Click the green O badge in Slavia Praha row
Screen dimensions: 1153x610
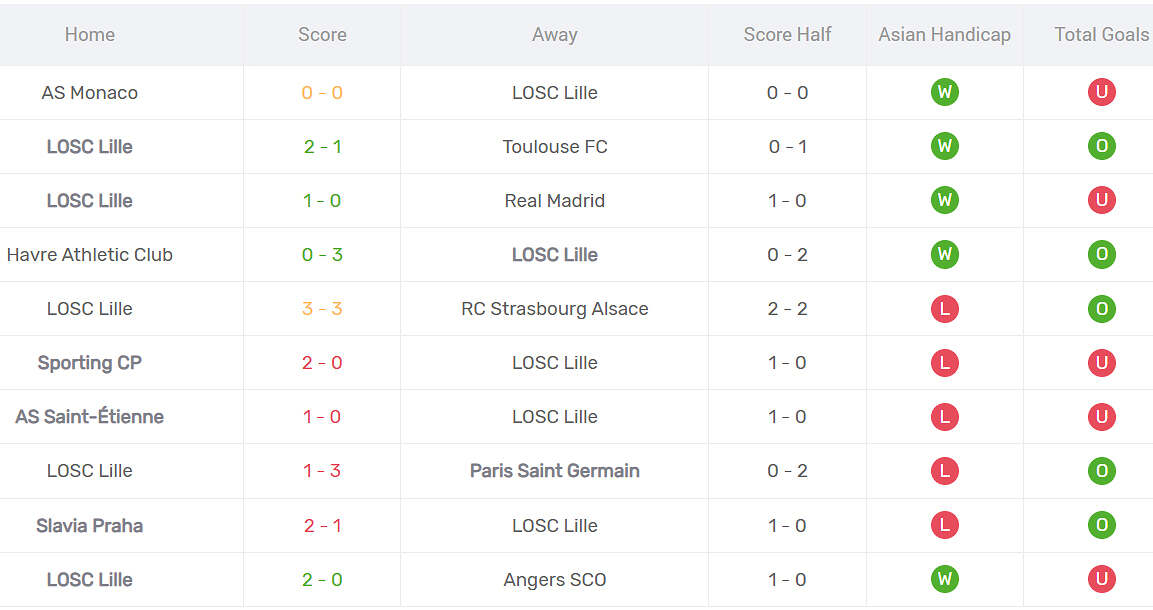pyautogui.click(x=1102, y=525)
